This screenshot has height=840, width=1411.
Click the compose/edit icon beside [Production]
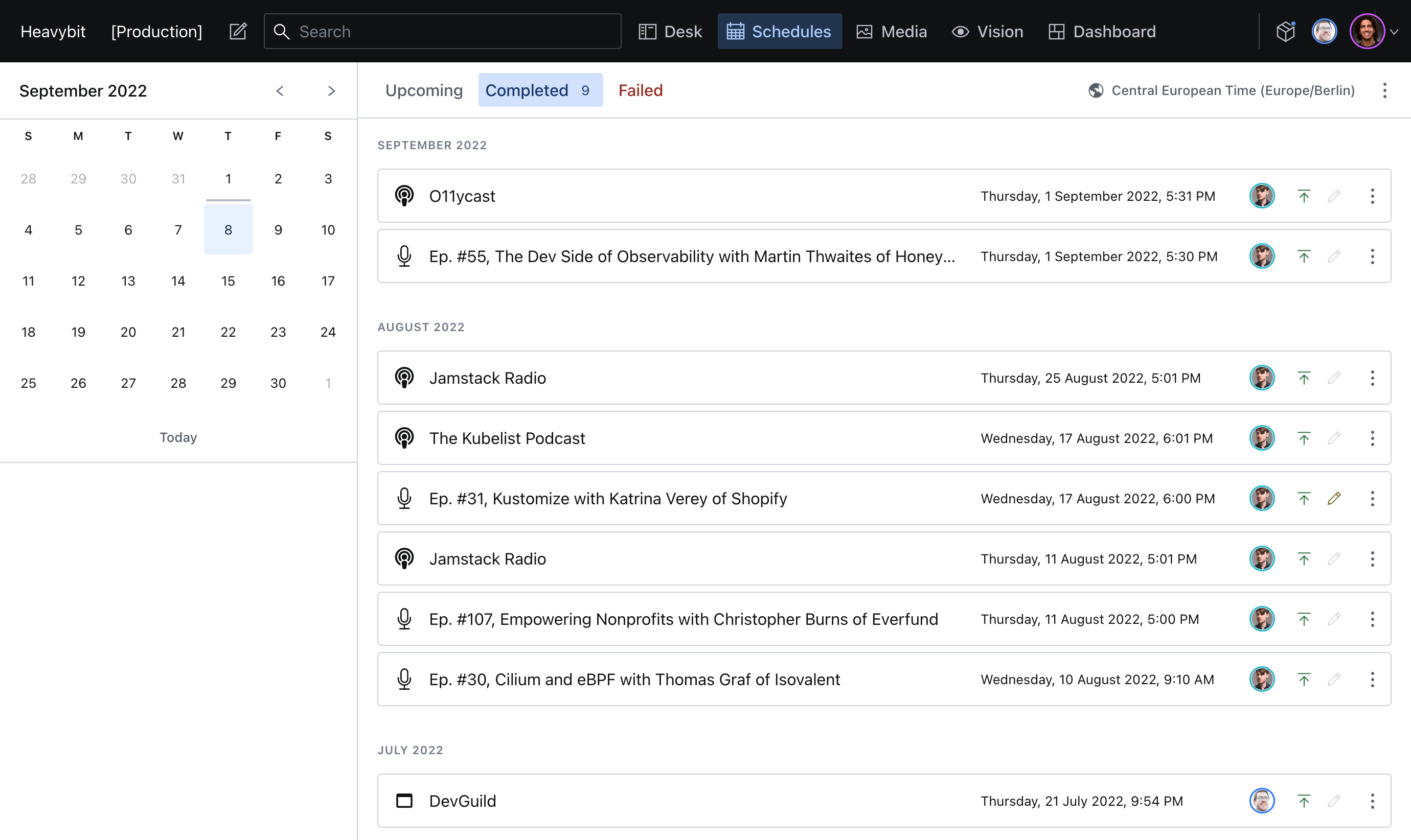238,31
